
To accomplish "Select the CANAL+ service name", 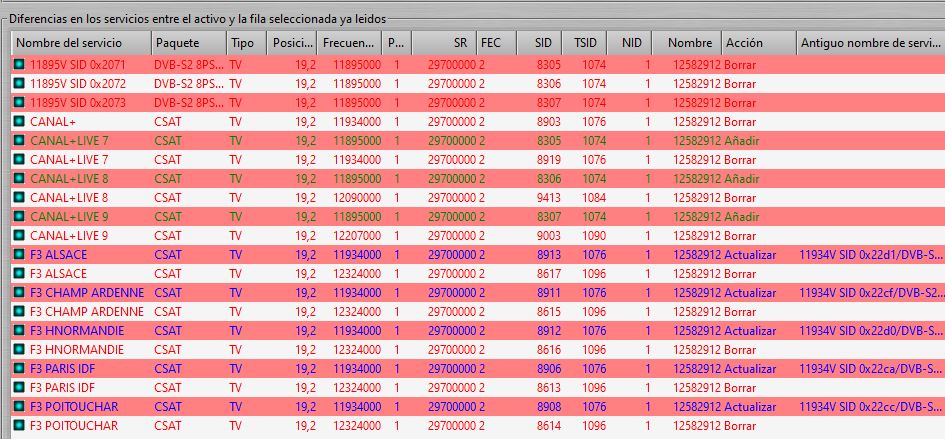I will click(52, 121).
